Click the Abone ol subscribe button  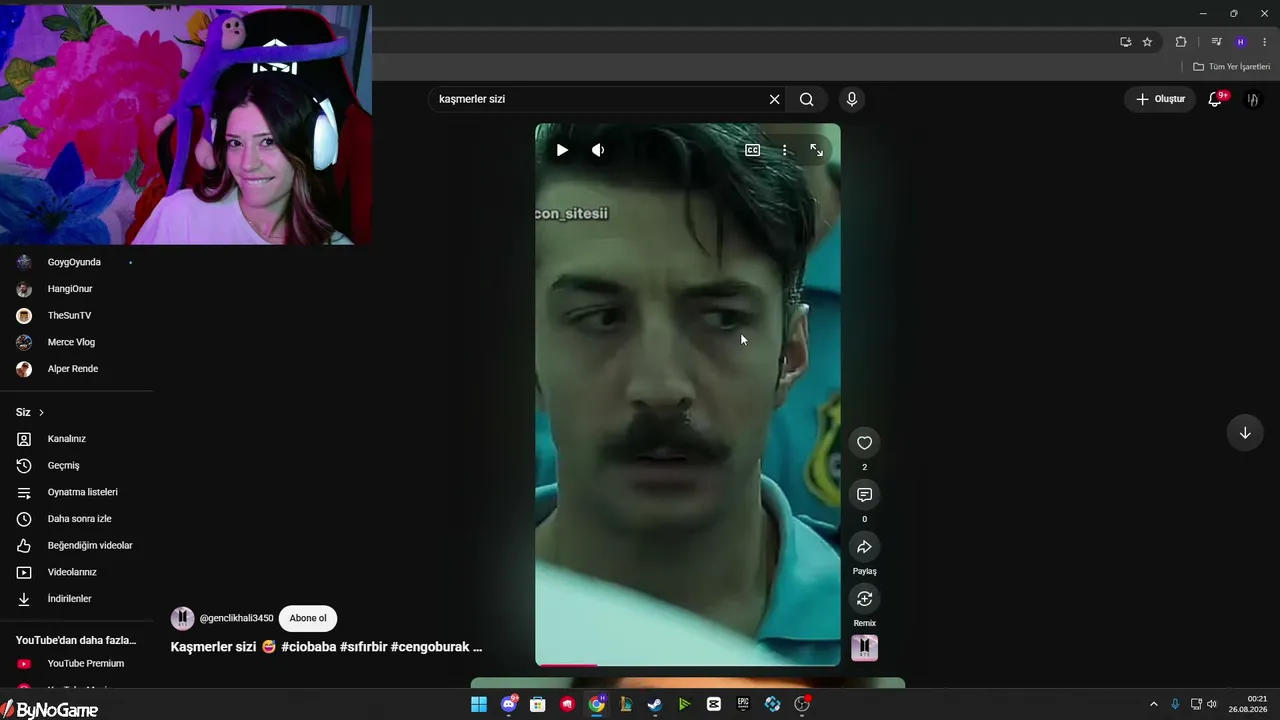[x=308, y=618]
